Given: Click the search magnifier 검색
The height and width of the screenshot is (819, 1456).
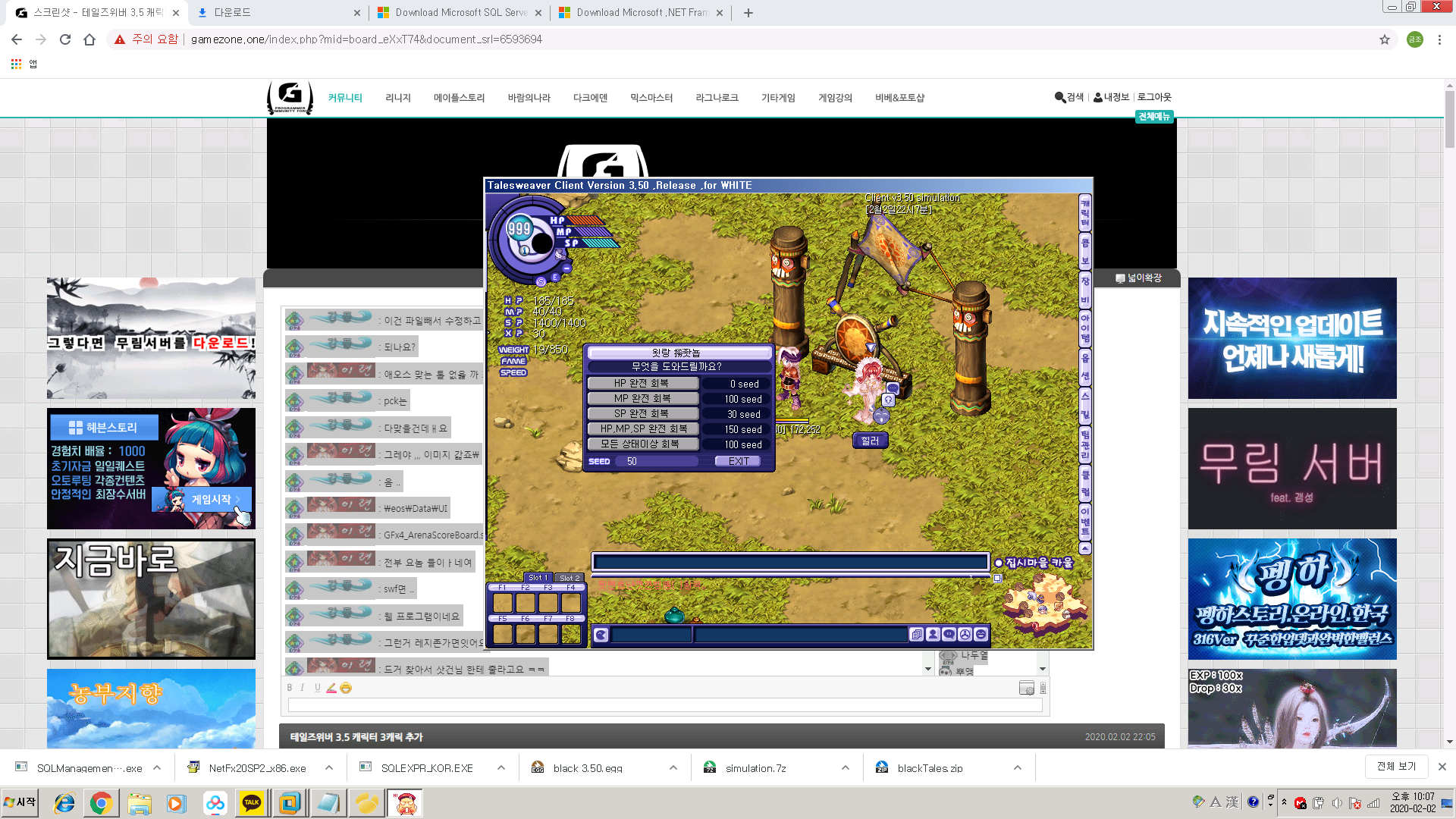Looking at the screenshot, I should (x=1069, y=97).
